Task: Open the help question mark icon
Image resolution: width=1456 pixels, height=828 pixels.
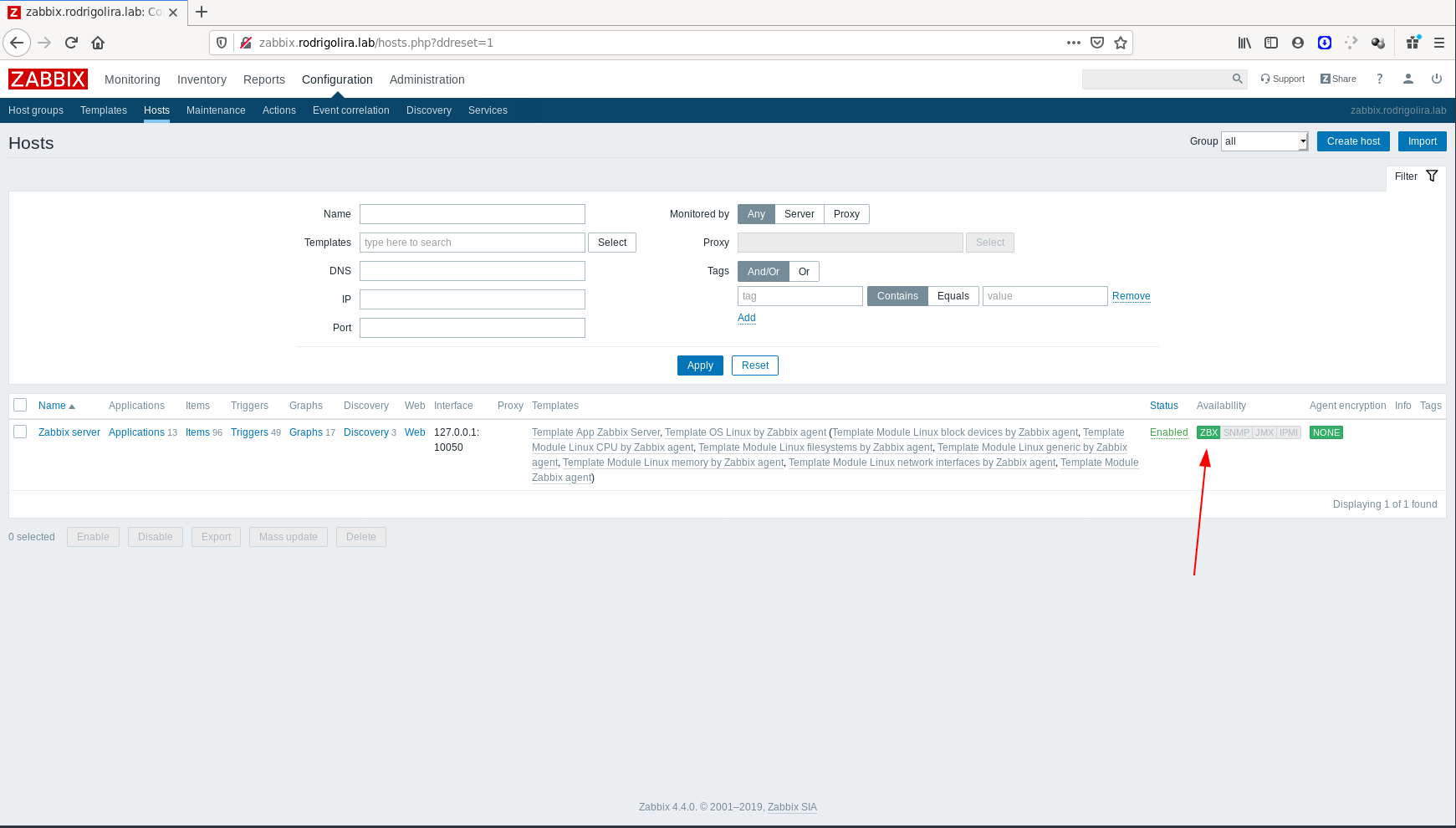Action: pos(1379,79)
